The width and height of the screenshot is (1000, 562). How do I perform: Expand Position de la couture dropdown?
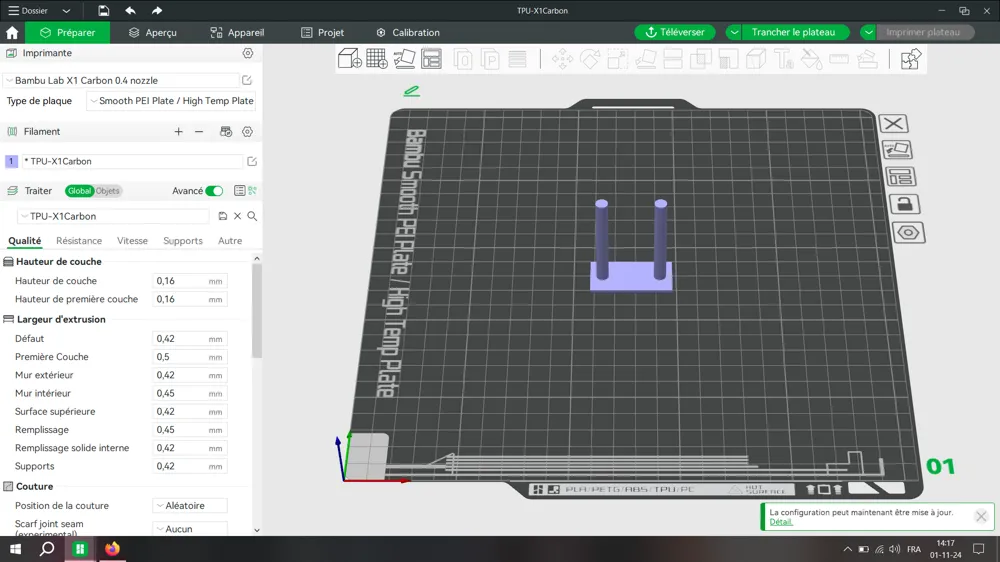point(190,506)
